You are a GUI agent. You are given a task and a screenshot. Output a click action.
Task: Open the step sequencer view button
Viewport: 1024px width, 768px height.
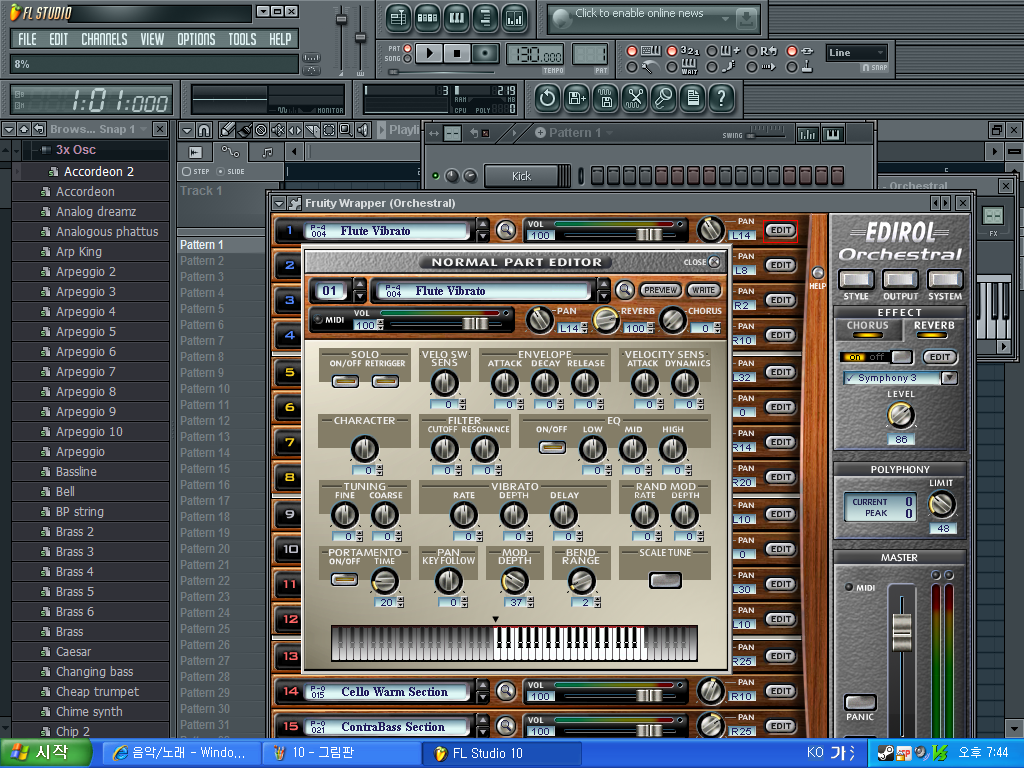coord(427,18)
